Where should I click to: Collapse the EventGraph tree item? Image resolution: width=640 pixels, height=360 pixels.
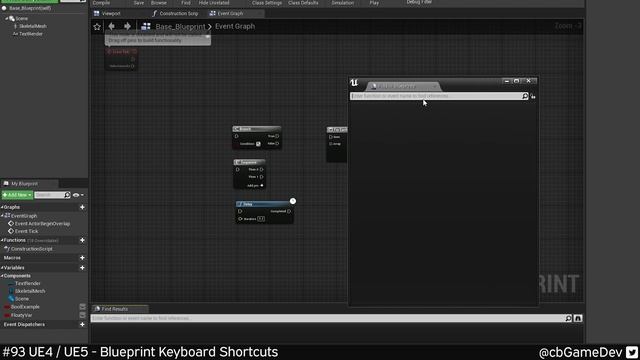tap(2, 216)
